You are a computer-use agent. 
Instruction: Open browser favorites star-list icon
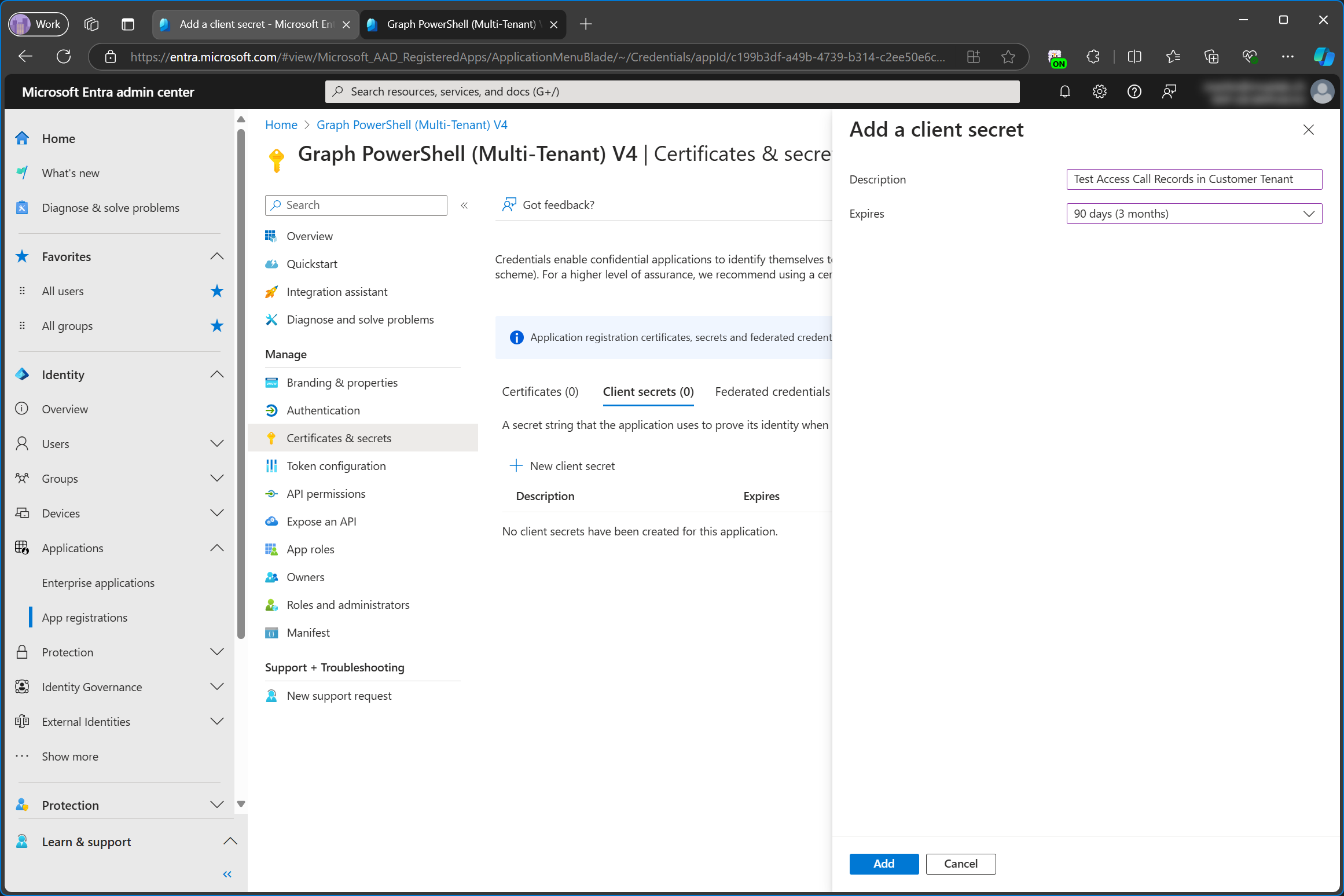point(1173,57)
